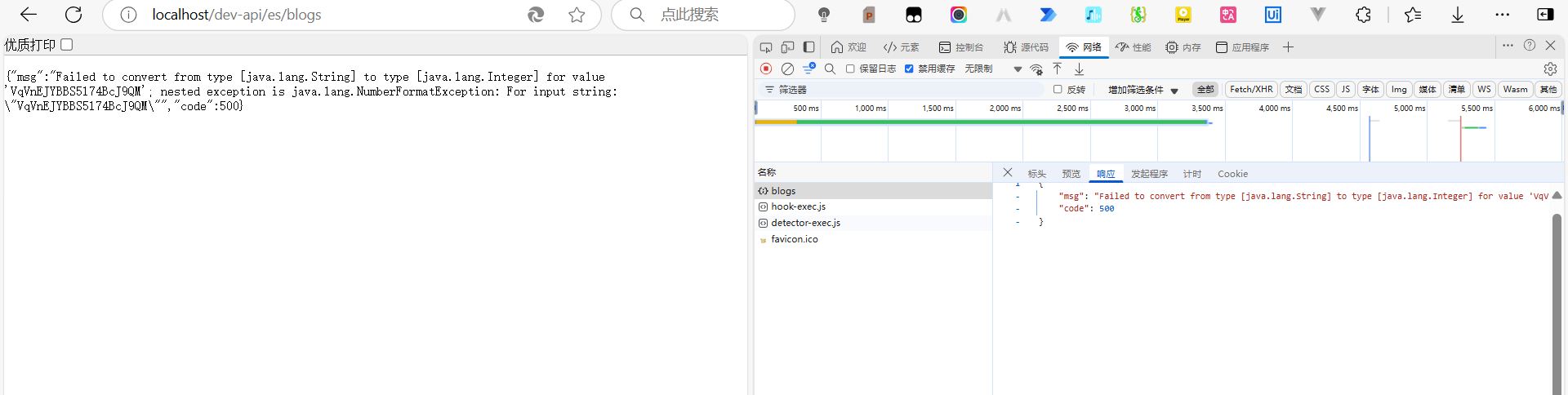Activate the inspect element picker

click(766, 47)
